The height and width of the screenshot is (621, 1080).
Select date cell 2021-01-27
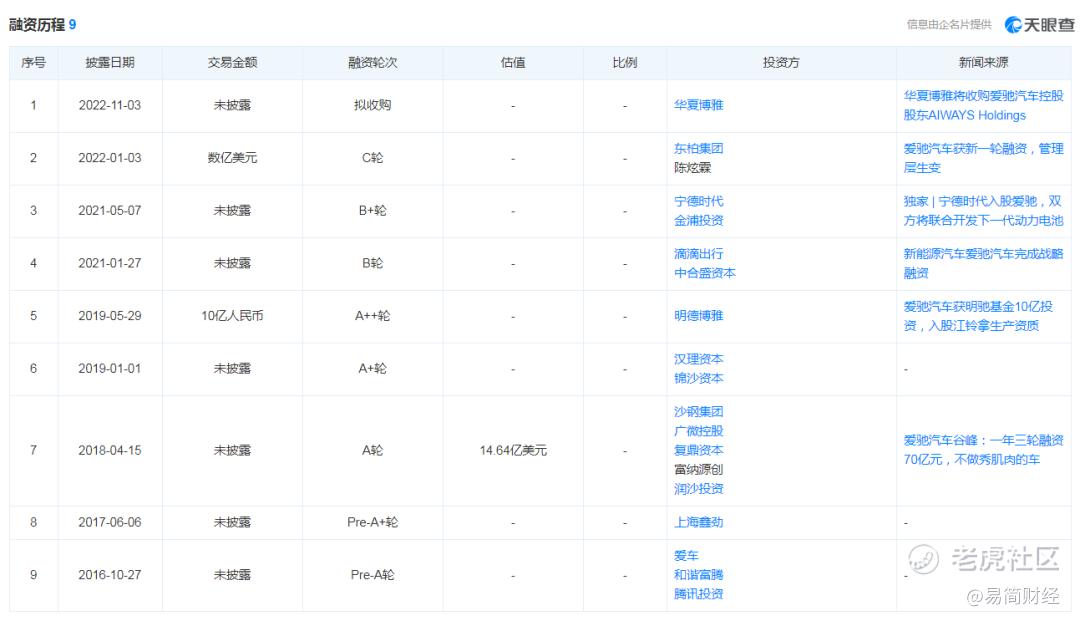[110, 263]
